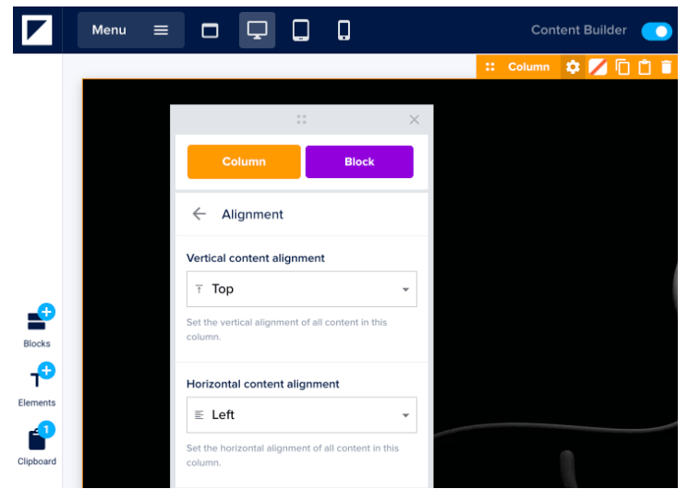Switch to the browser window preview mode

(x=210, y=30)
